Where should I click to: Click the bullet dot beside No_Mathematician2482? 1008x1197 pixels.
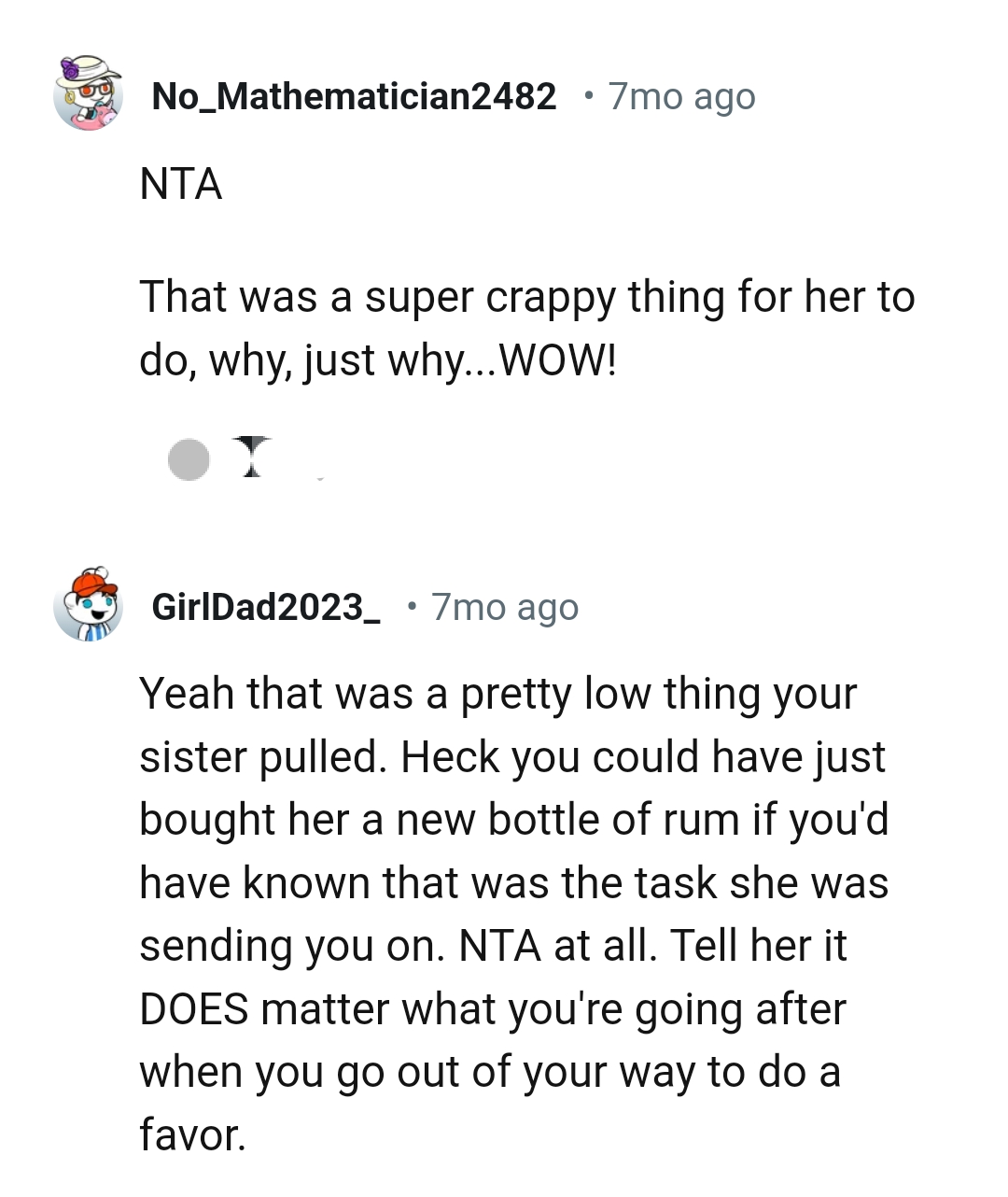click(588, 94)
